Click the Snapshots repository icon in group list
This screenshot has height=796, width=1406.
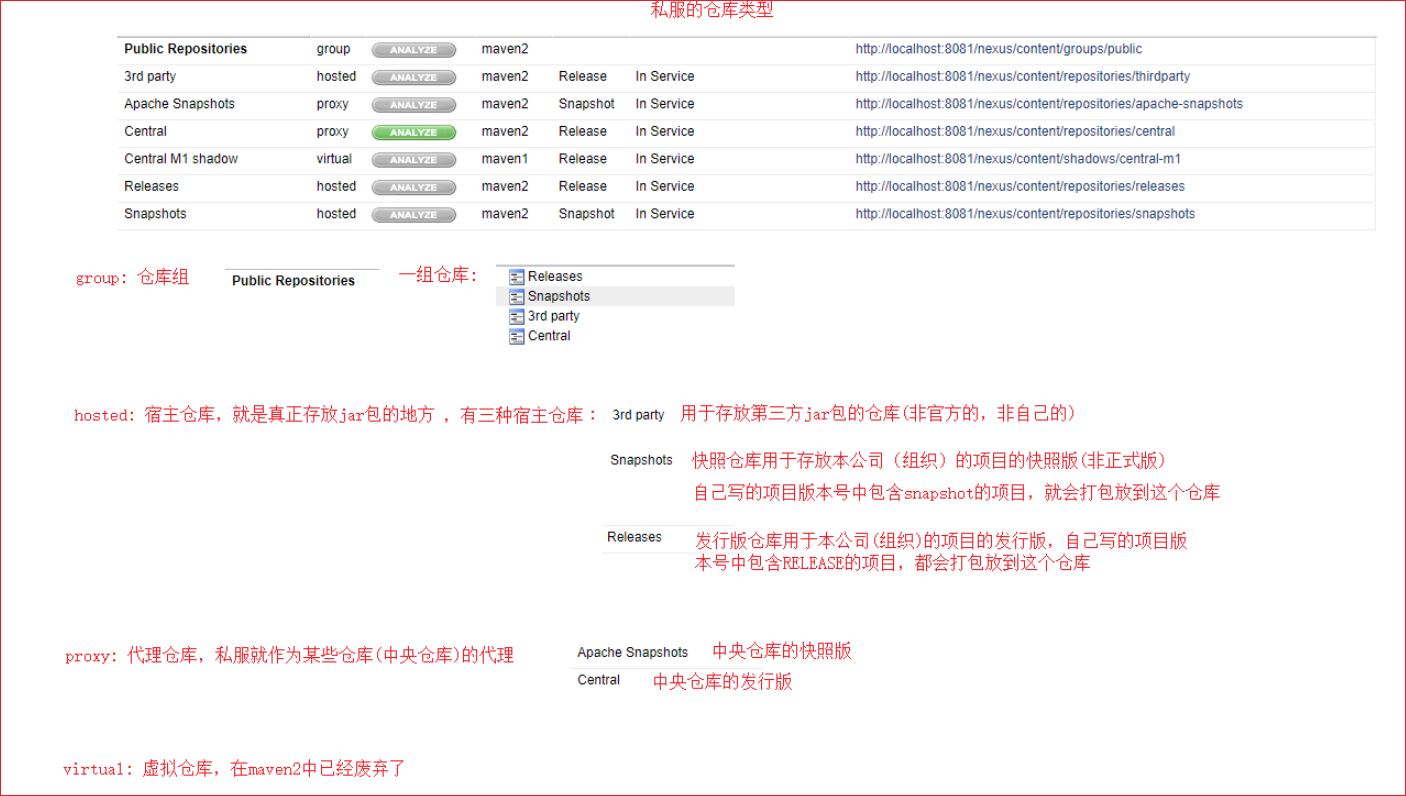(x=516, y=297)
